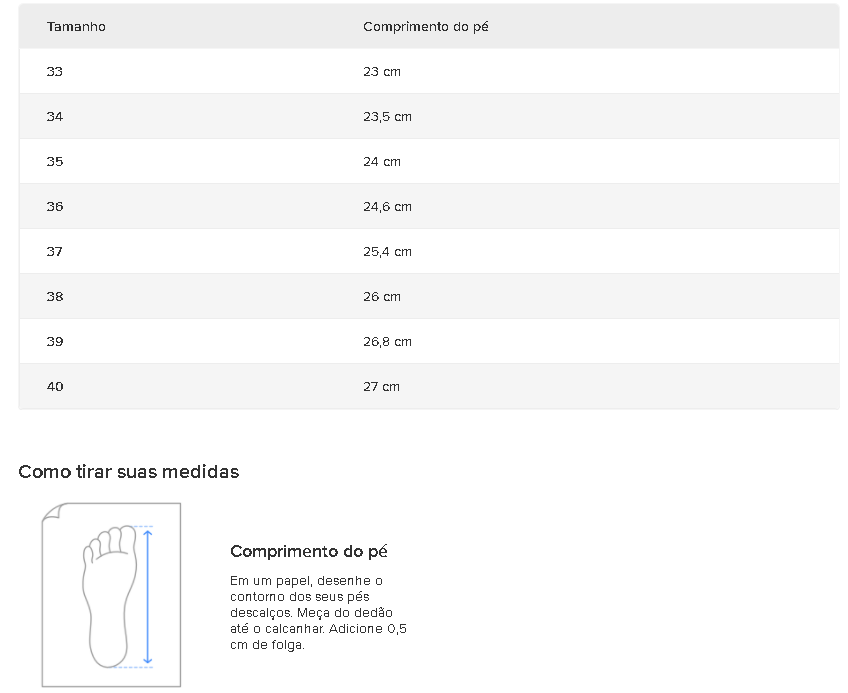Screen dimensions: 848x693
Task: Click the foot measurement illustration
Action: 111,595
